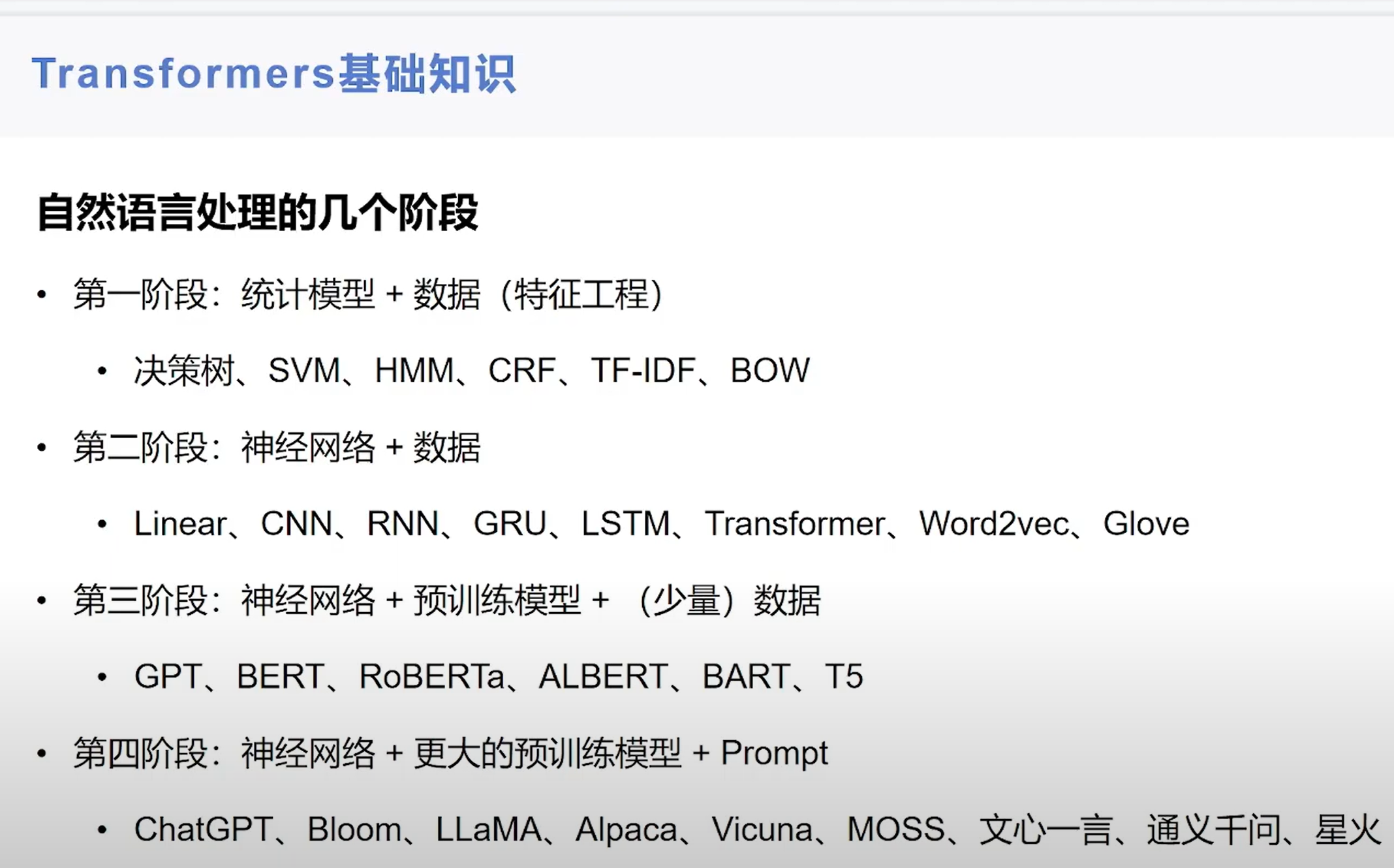
Task: Click on 'HMM' in the first stage list
Action: (x=414, y=371)
